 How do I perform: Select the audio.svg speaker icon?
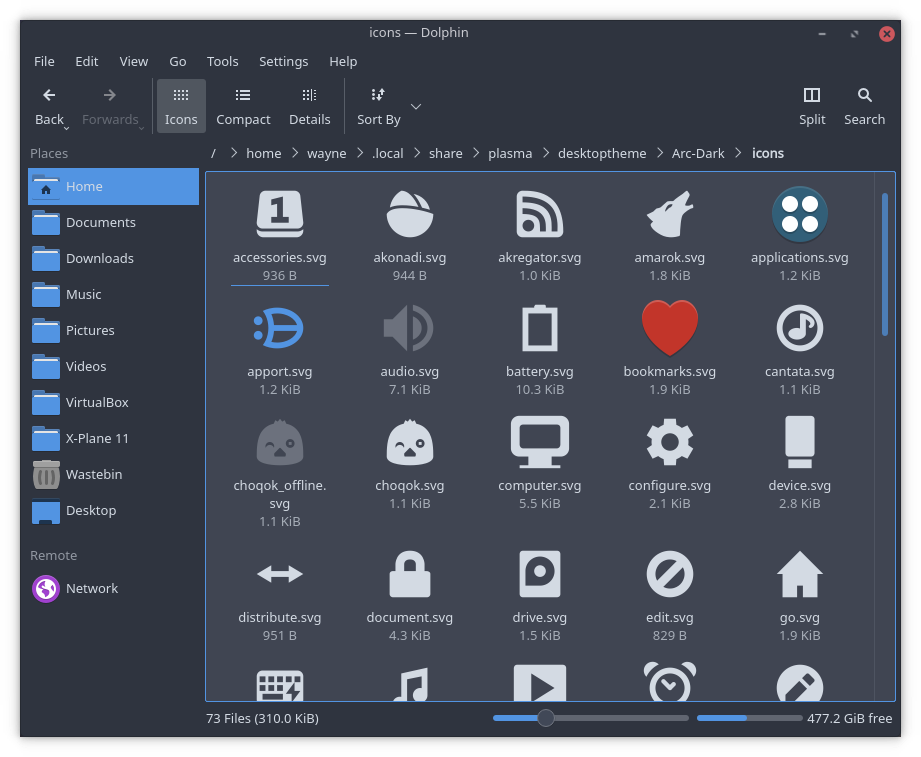[x=409, y=328]
